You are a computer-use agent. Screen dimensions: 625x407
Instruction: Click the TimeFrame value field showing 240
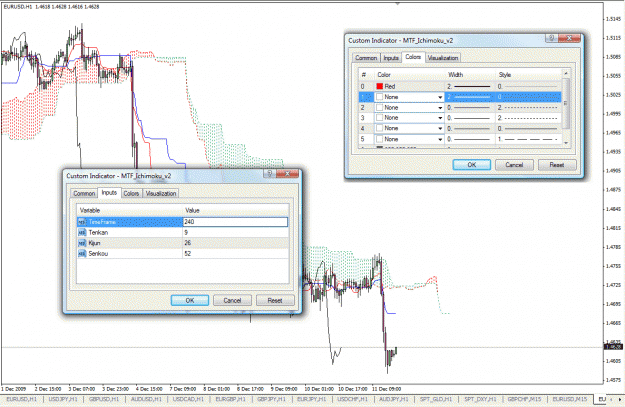click(235, 222)
